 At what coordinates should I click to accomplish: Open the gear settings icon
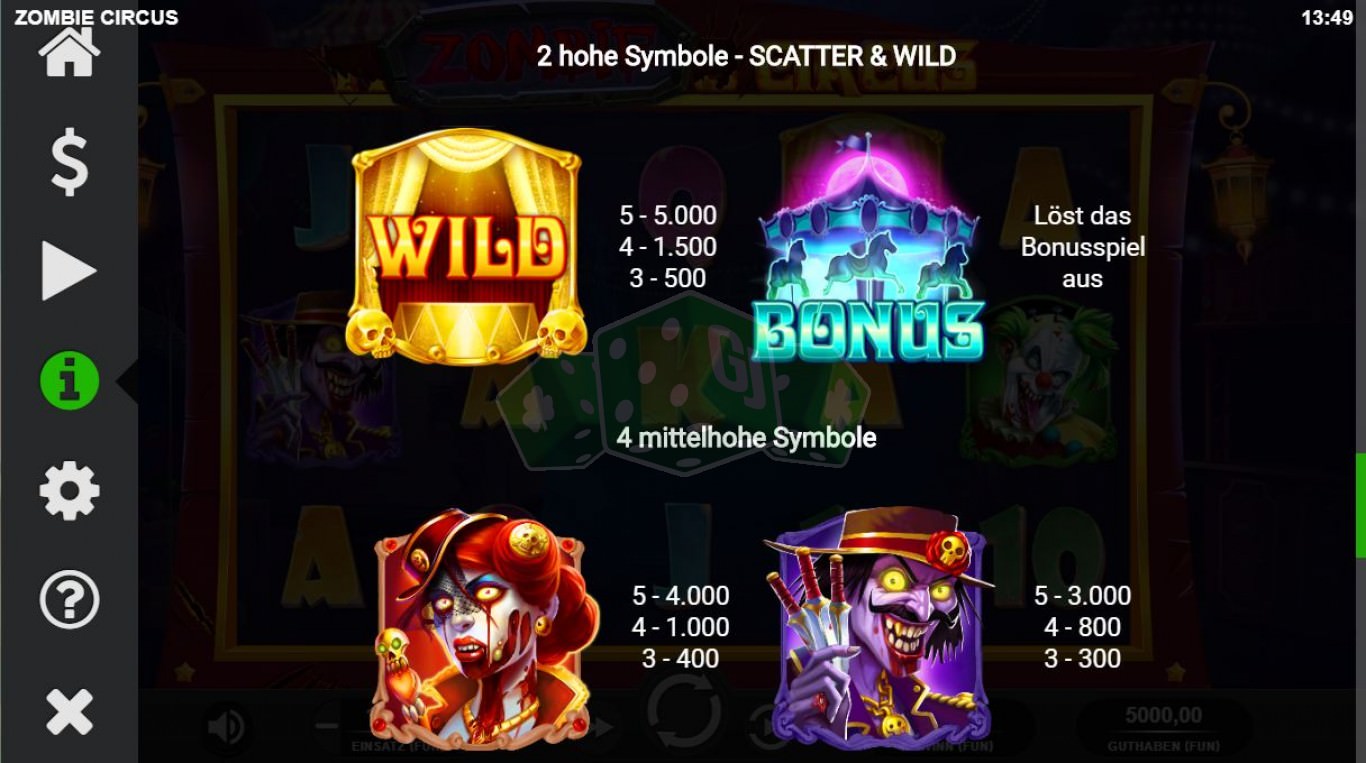pyautogui.click(x=69, y=490)
